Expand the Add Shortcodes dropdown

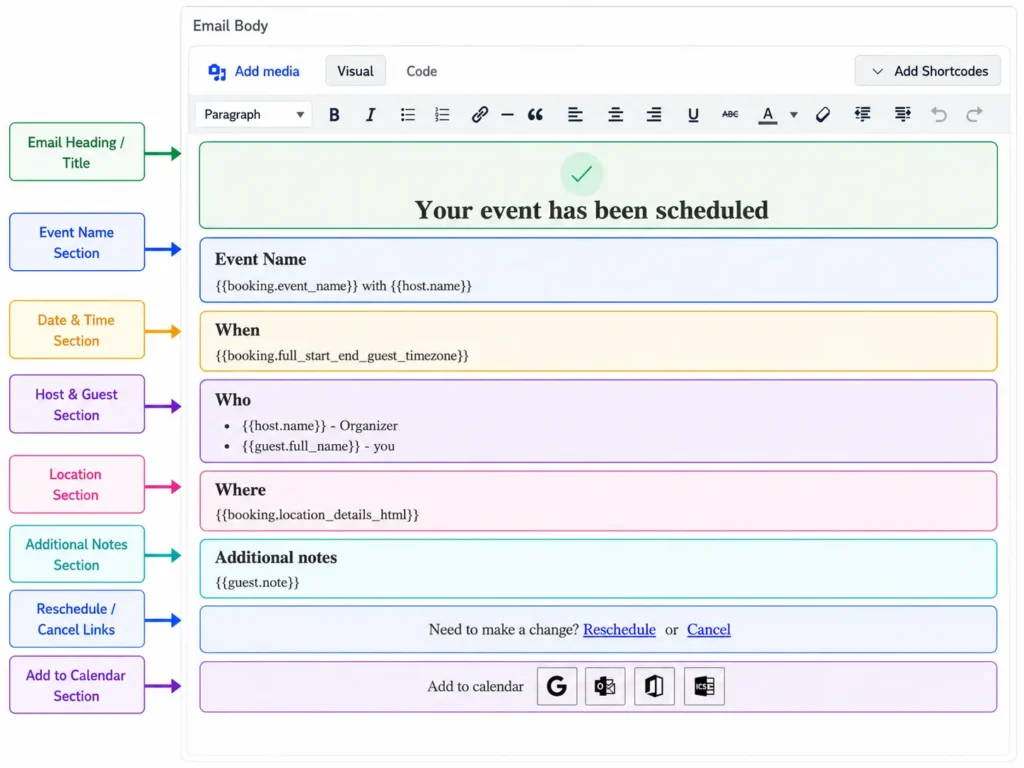point(927,71)
